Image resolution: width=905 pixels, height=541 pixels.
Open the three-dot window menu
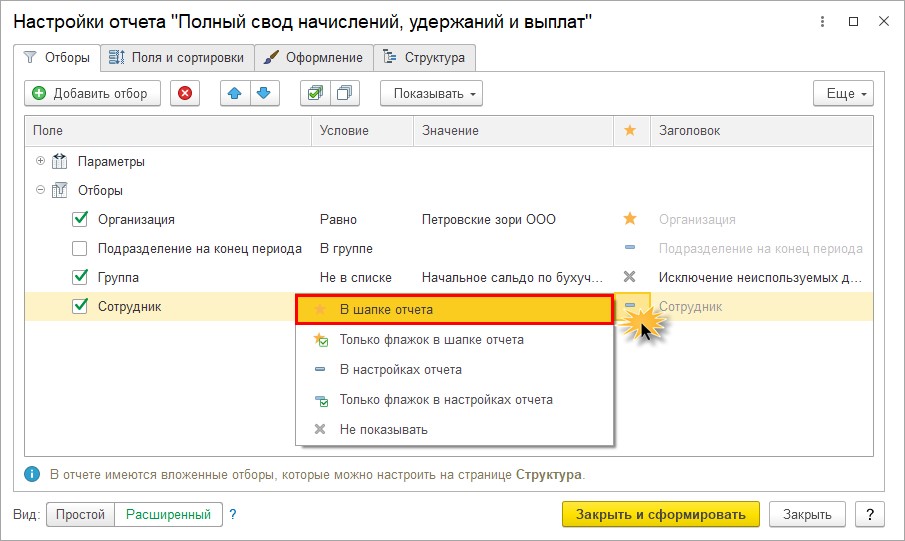pos(822,22)
